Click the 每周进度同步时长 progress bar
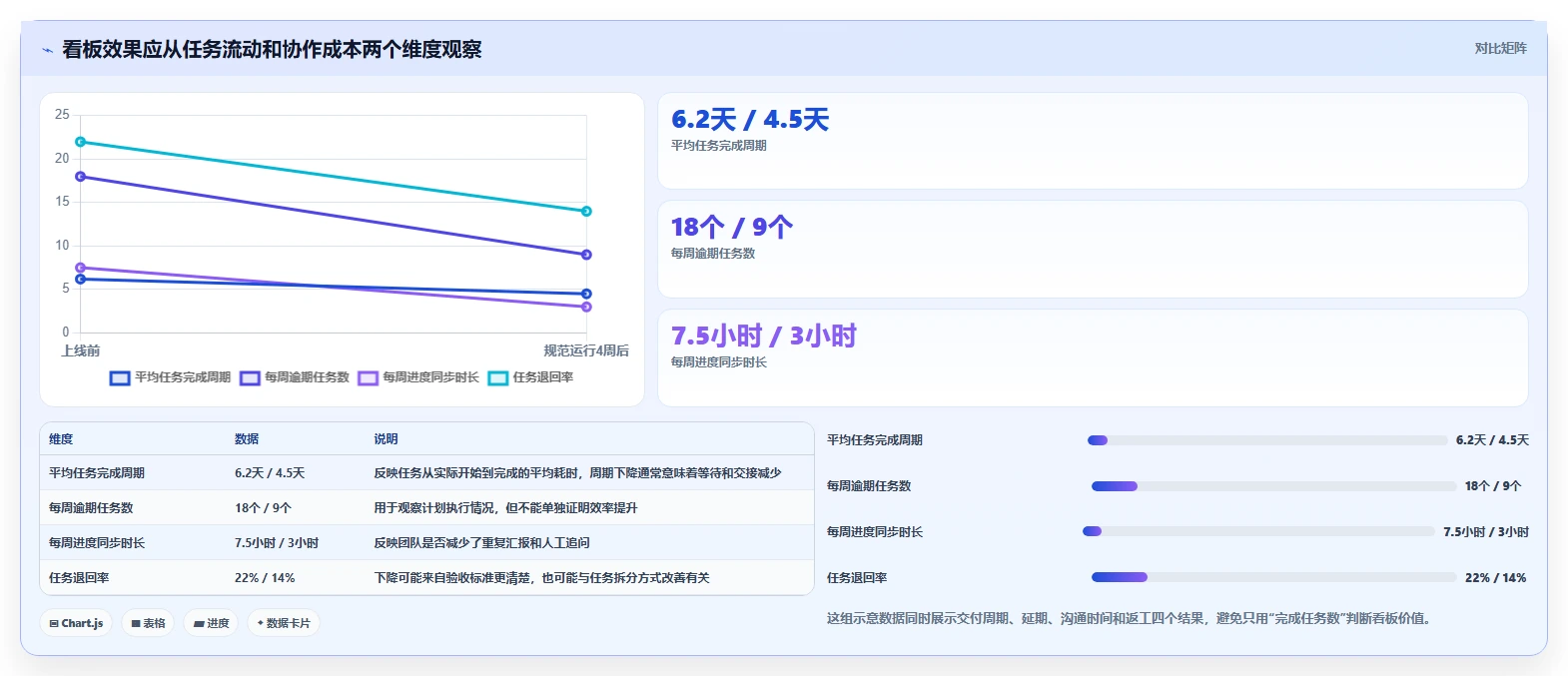 click(x=1258, y=531)
